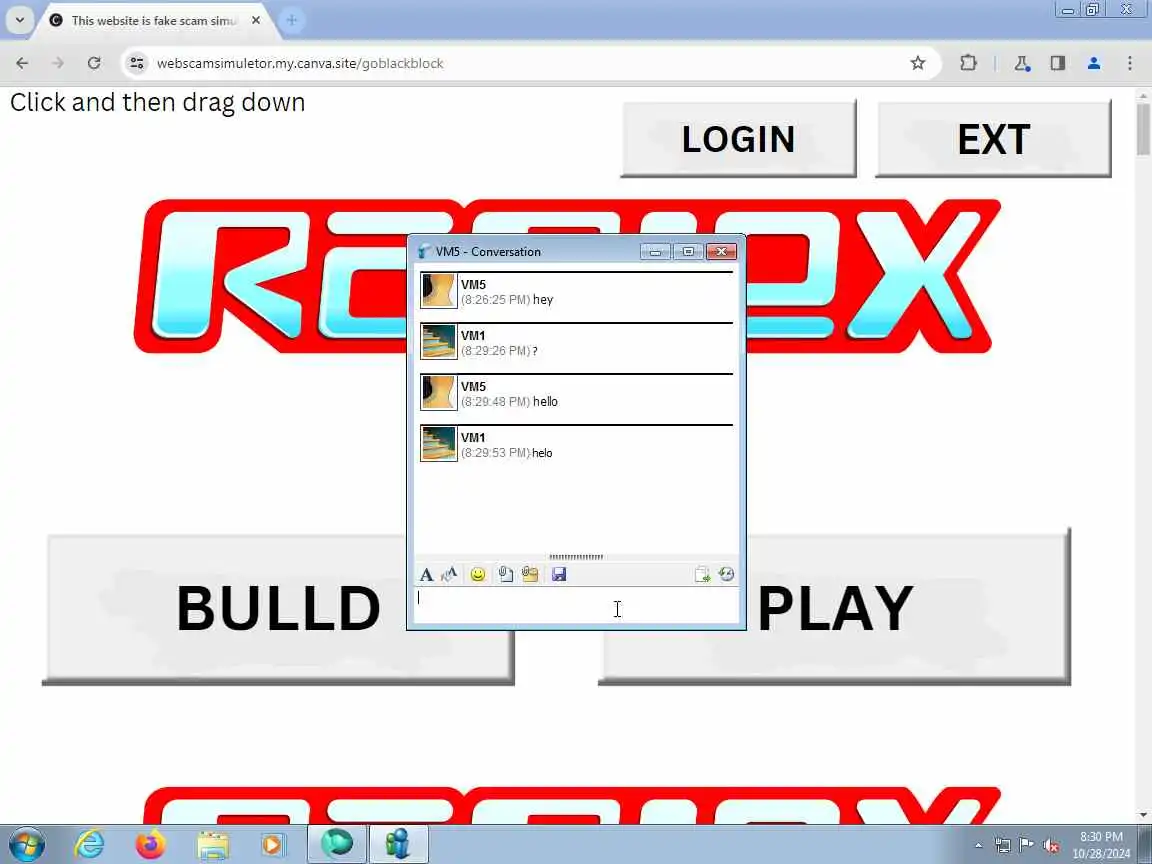Click the network icon in system tray
1152x864 pixels.
coord(1002,846)
